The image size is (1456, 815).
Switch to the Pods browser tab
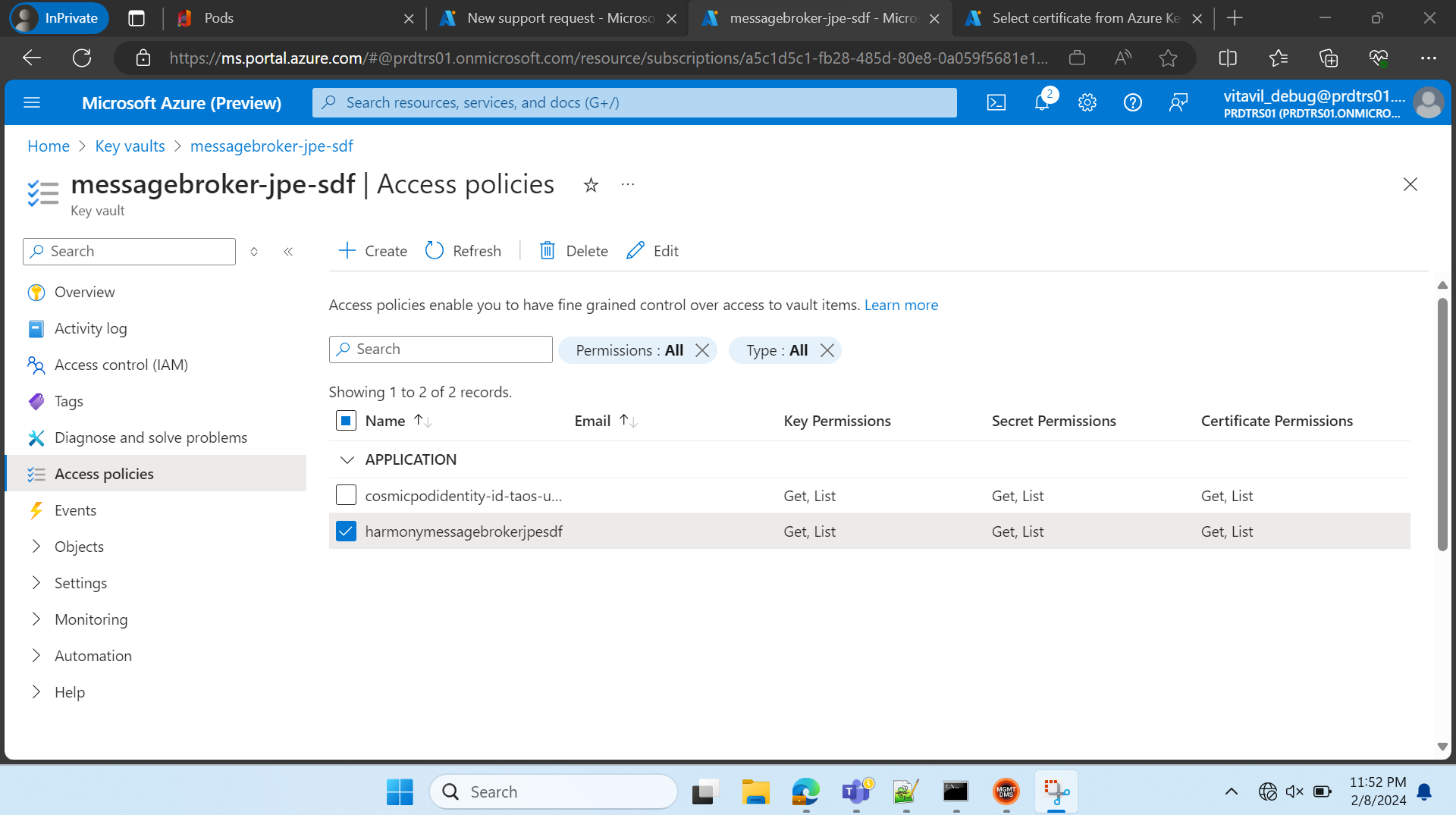(x=295, y=18)
